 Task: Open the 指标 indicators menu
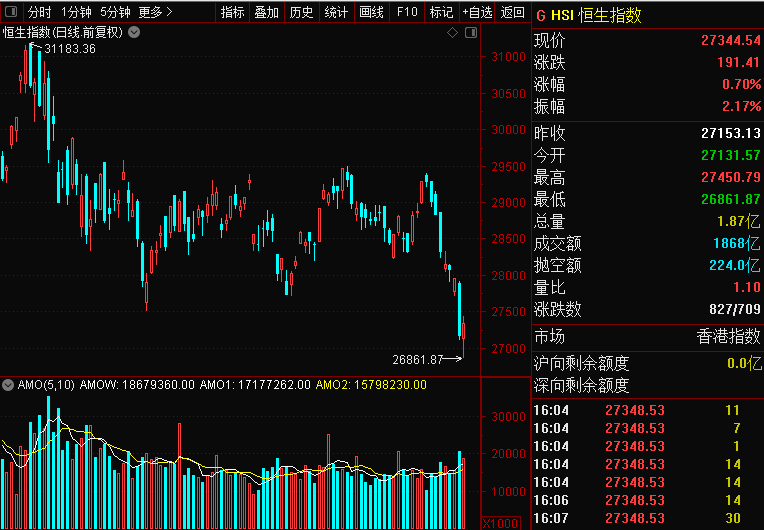click(232, 12)
